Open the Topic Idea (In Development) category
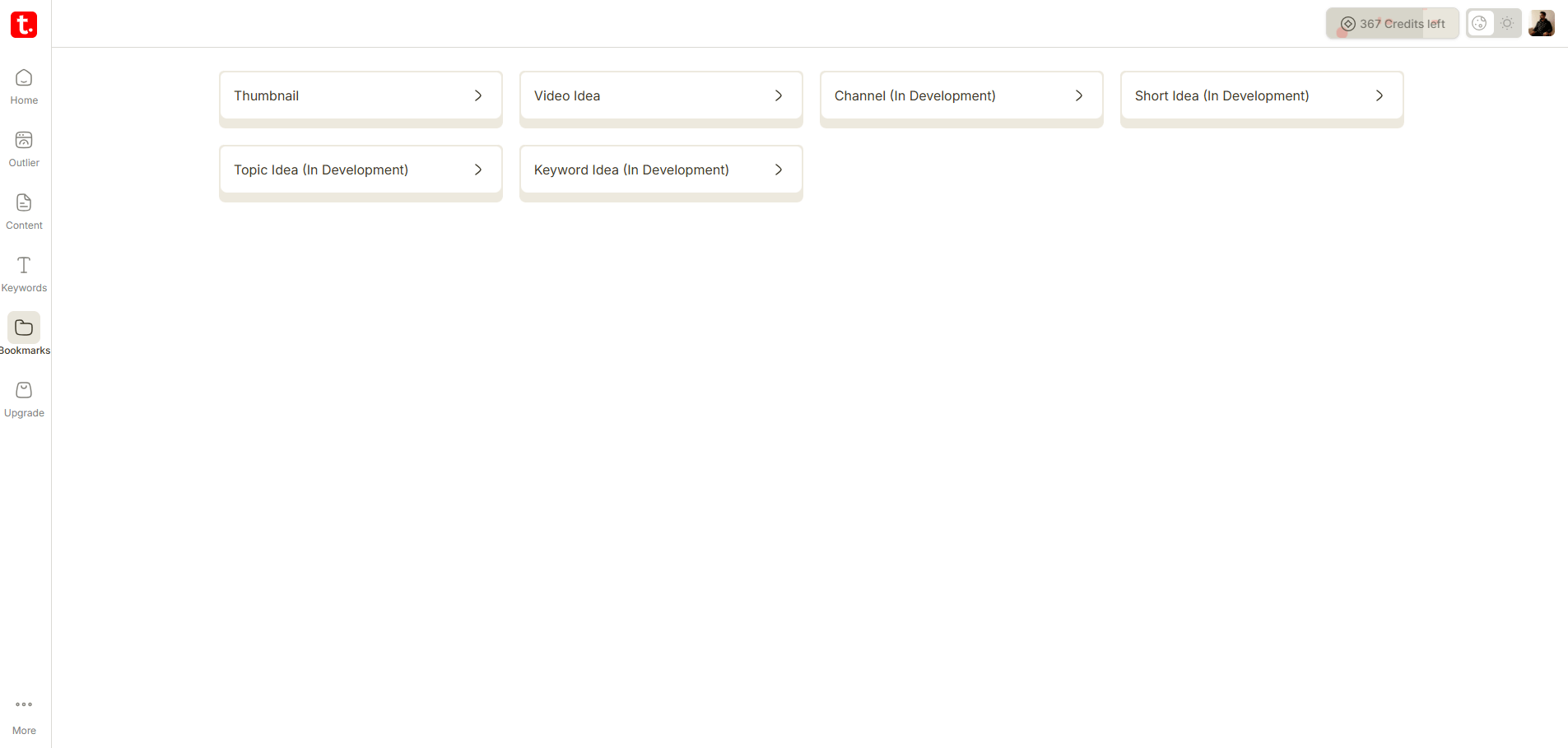1568x748 pixels. 321,170
